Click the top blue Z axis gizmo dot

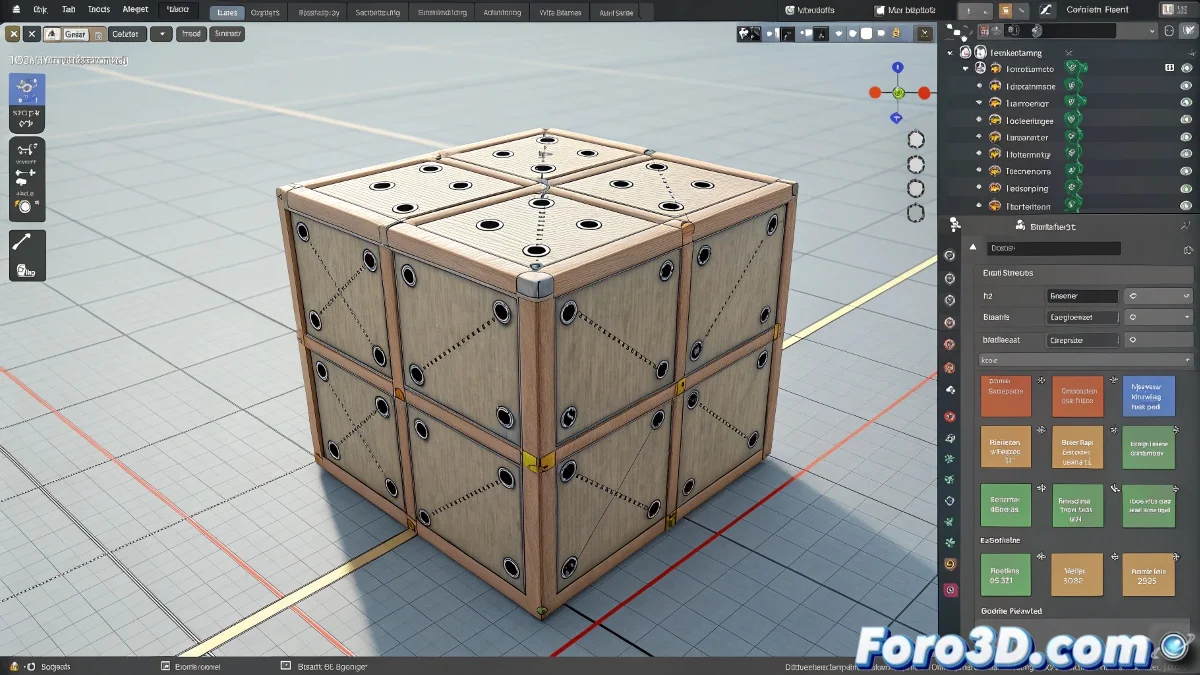point(897,68)
